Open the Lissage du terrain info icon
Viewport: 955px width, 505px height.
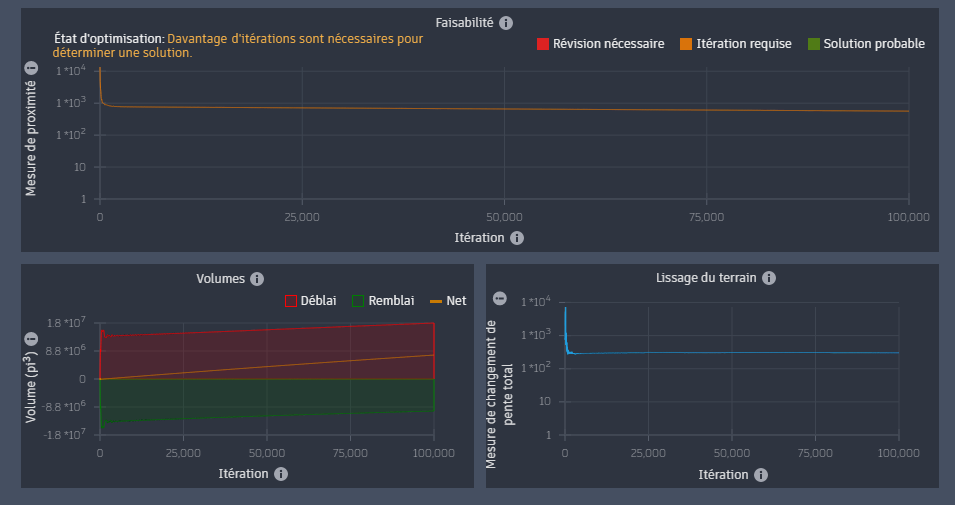click(769, 278)
